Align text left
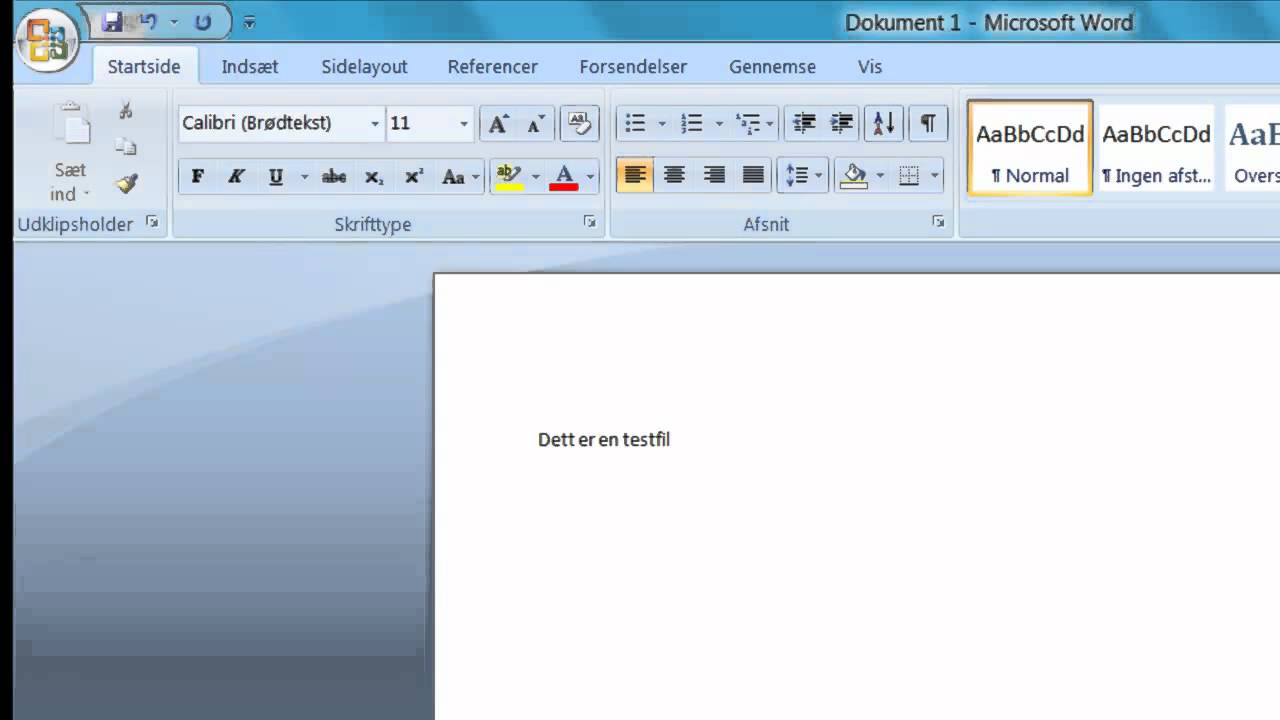The height and width of the screenshot is (720, 1280). (x=635, y=177)
